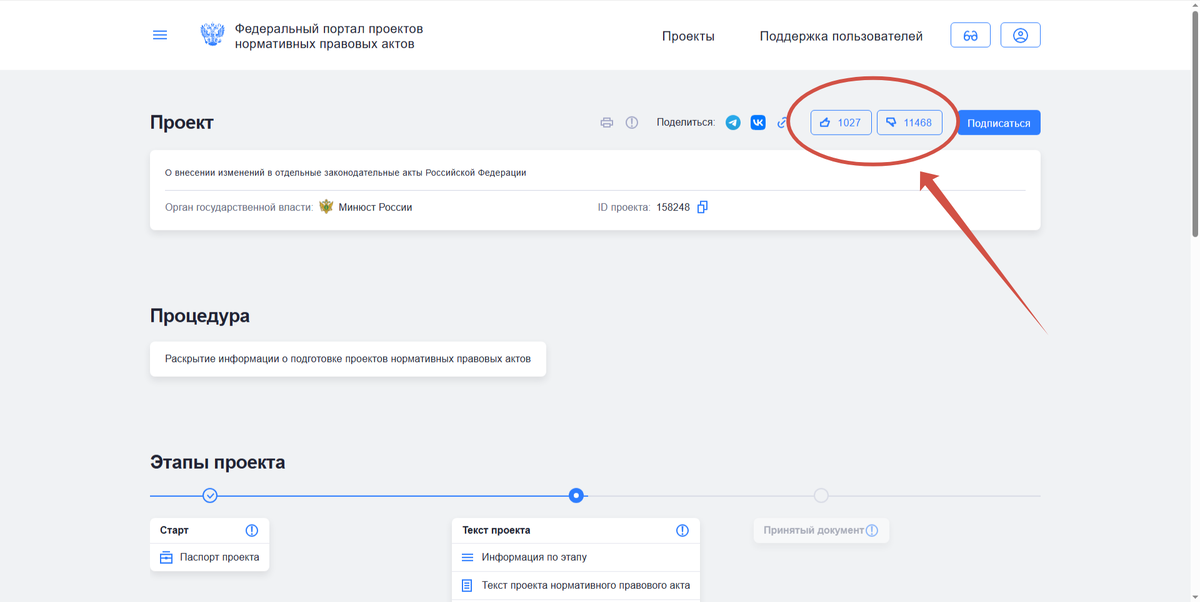Subscribe using the Подписаться button
The image size is (1200, 602).
(x=998, y=122)
